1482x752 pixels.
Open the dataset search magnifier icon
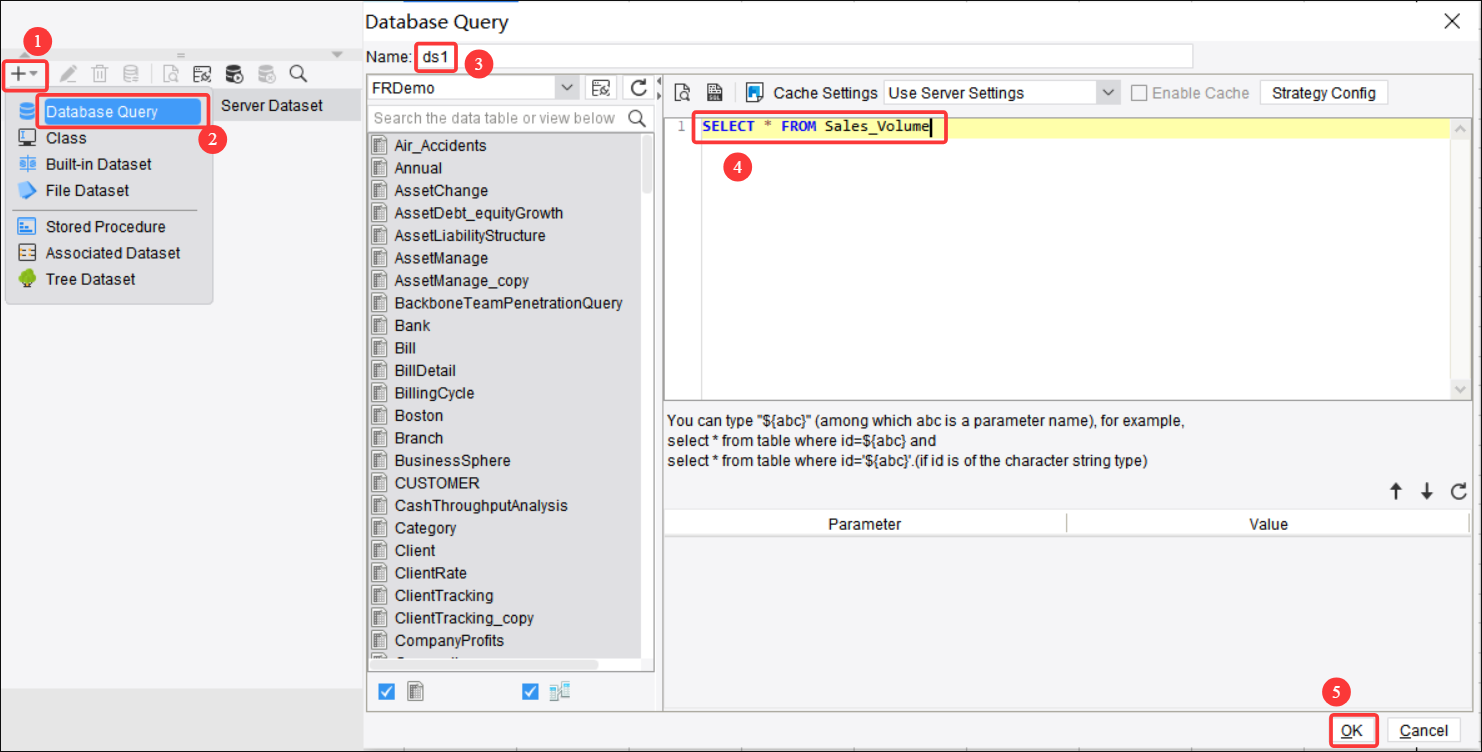(x=297, y=73)
